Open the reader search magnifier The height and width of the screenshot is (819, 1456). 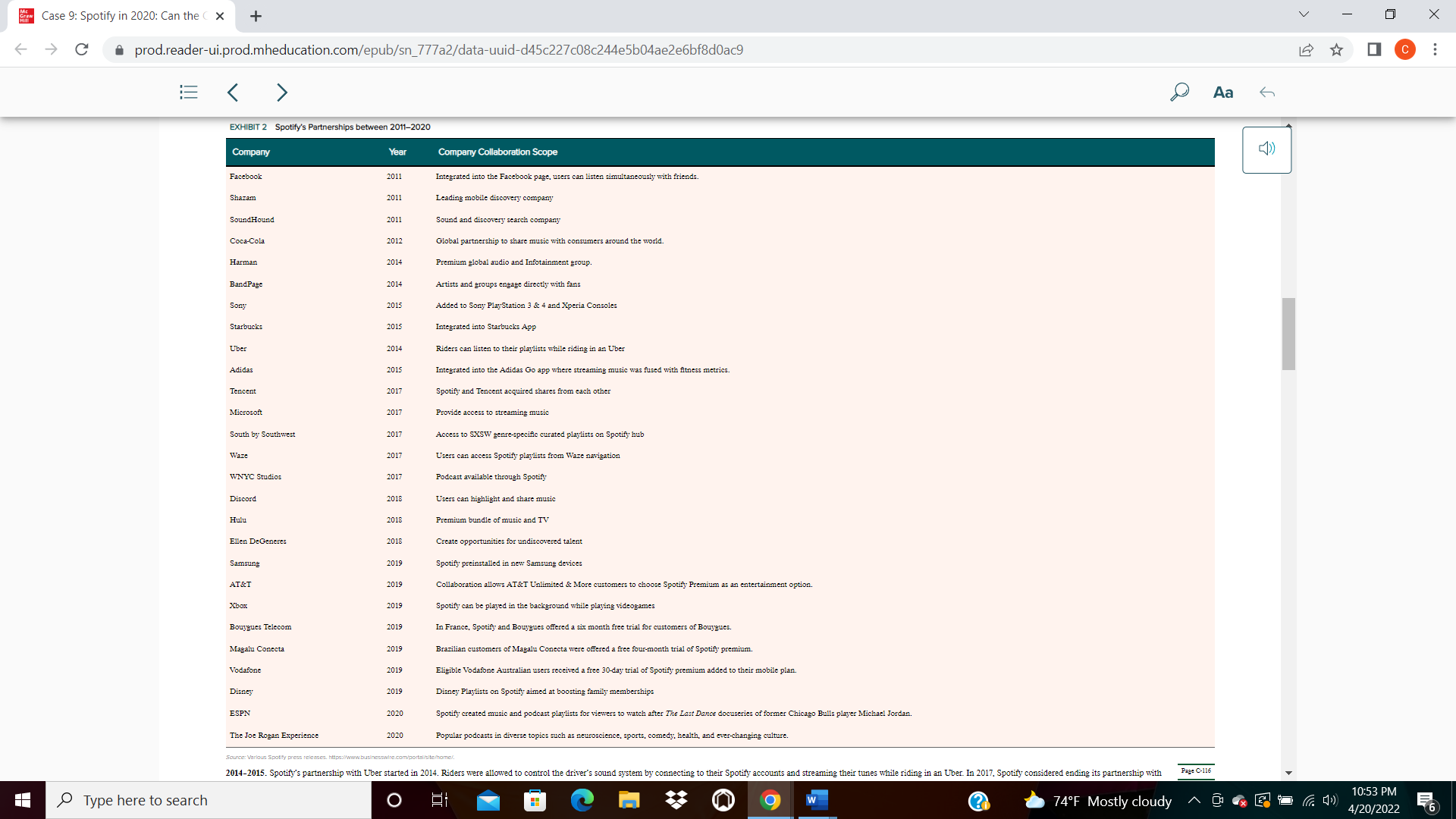pyautogui.click(x=1179, y=93)
